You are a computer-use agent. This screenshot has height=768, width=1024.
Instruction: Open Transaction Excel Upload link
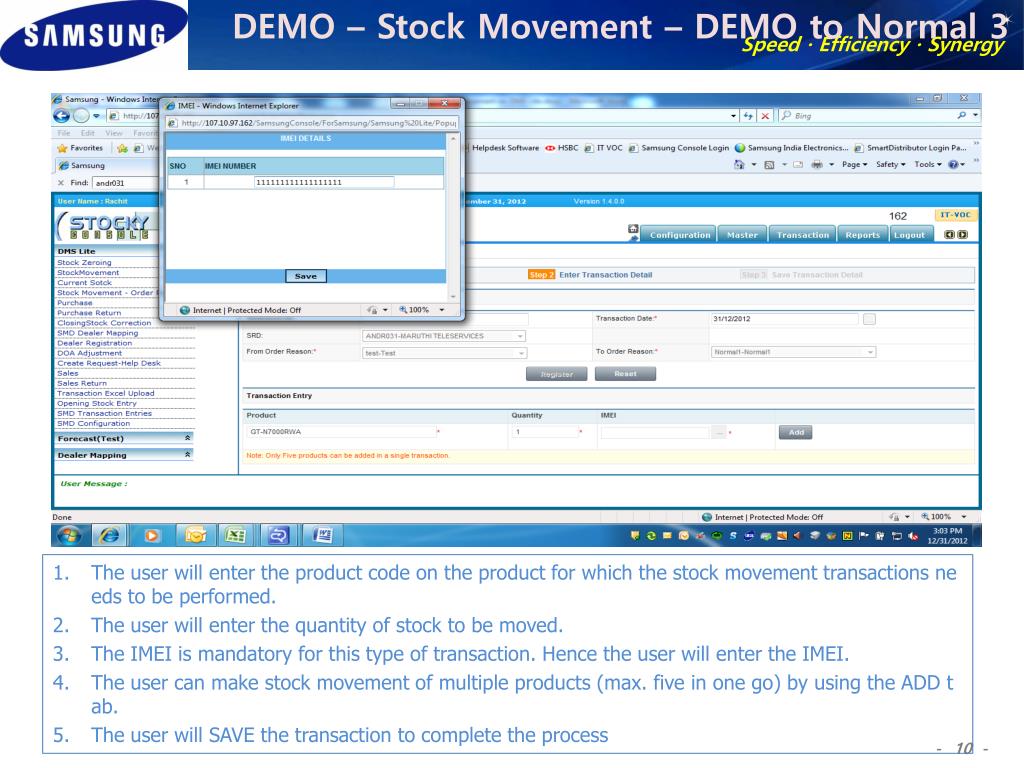coord(106,393)
